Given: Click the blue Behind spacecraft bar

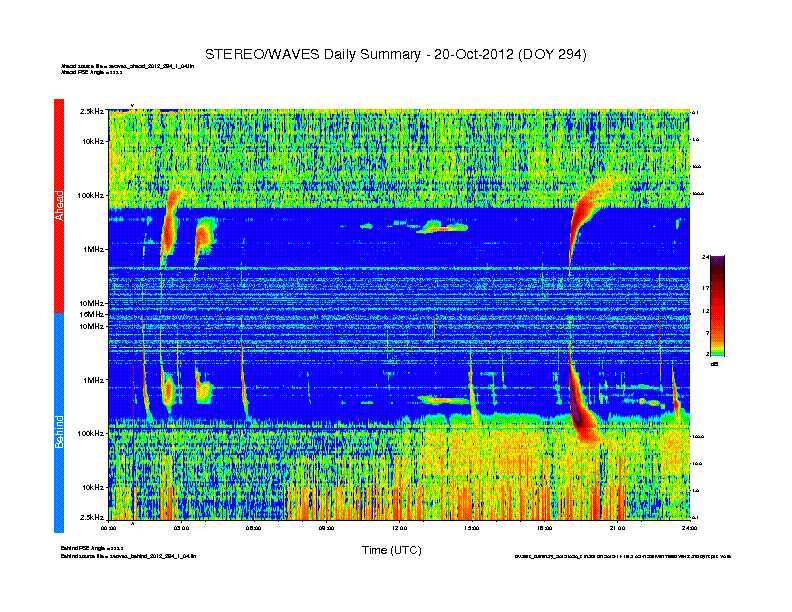Looking at the screenshot, I should (x=59, y=423).
